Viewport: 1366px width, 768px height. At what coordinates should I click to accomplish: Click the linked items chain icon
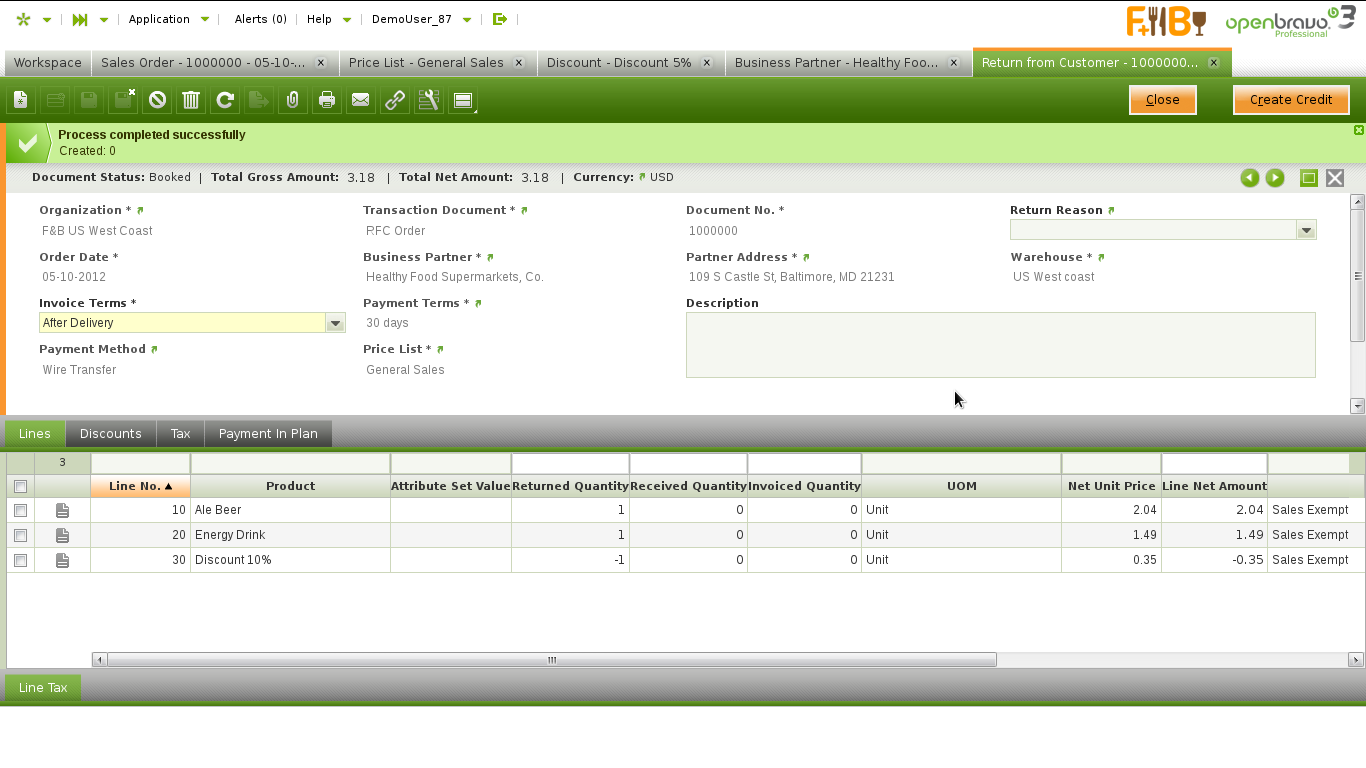click(395, 100)
